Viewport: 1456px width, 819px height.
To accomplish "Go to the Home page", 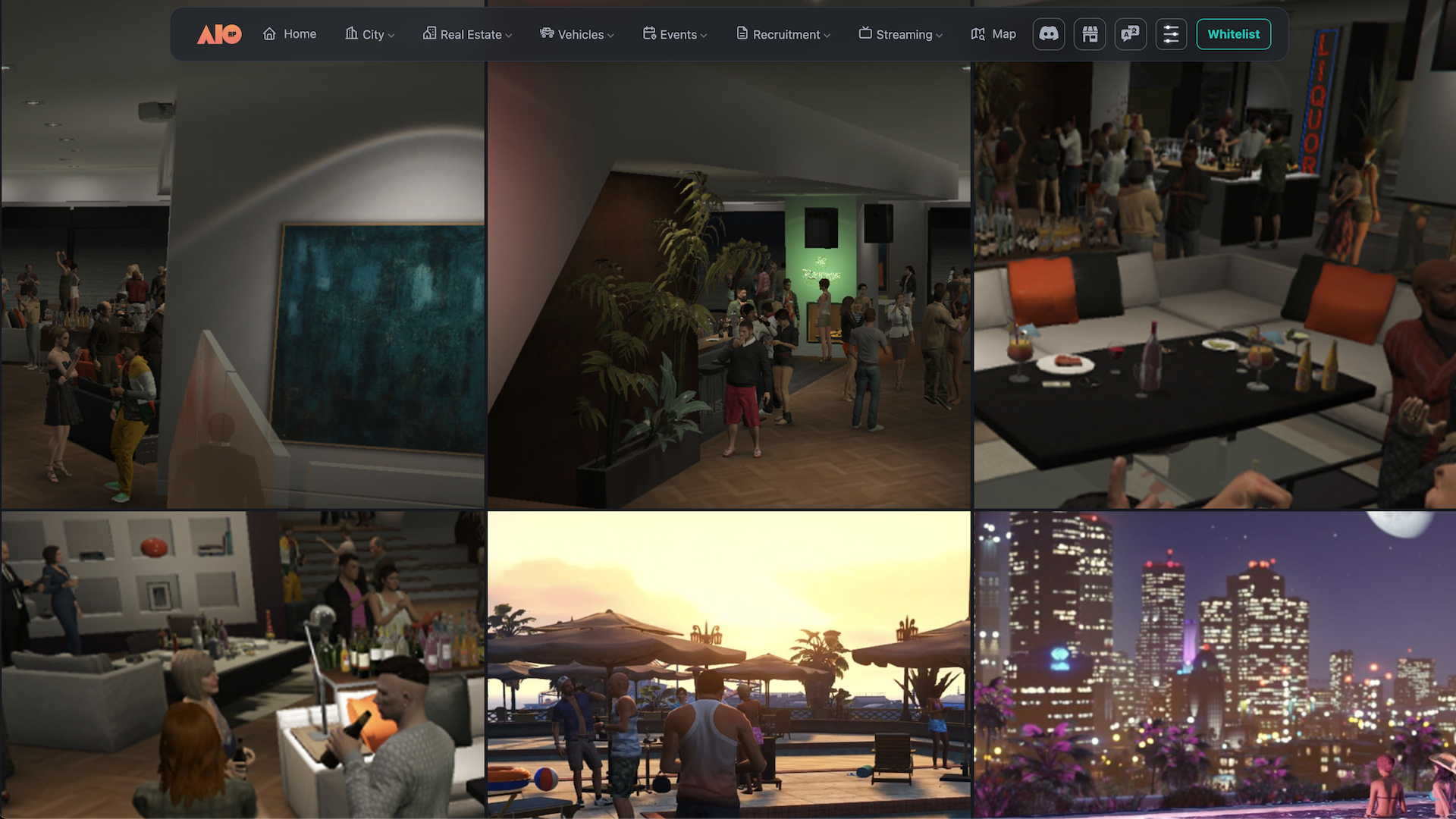I will click(x=300, y=34).
